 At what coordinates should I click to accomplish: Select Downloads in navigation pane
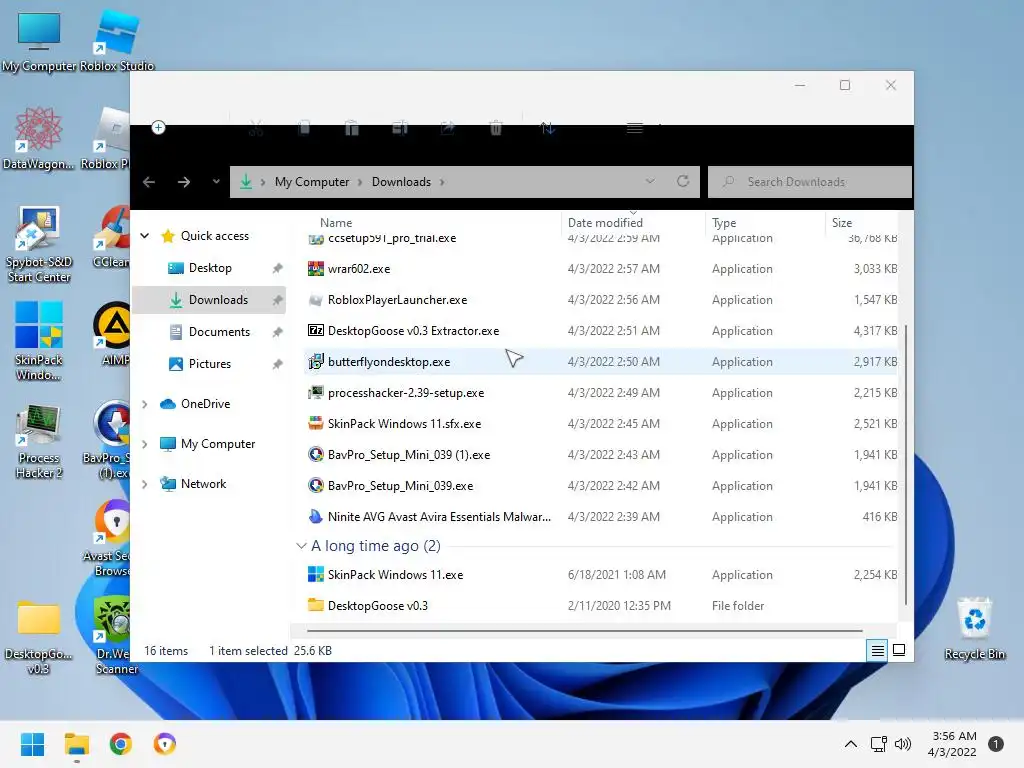click(x=209, y=300)
